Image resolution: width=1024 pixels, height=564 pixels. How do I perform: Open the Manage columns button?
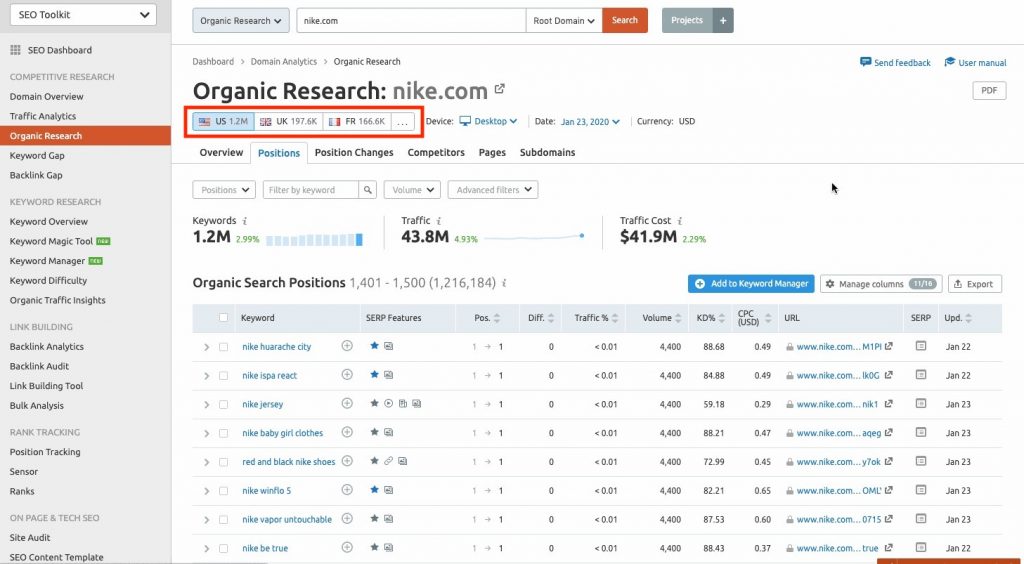coord(881,284)
